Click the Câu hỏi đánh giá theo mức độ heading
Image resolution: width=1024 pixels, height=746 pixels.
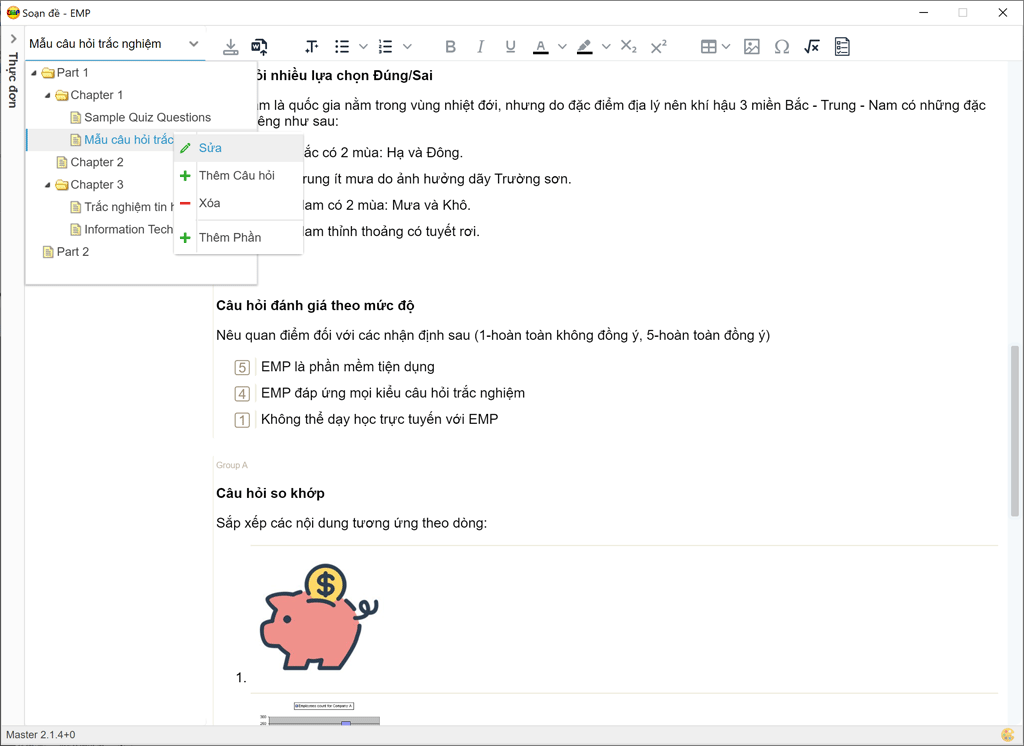315,306
